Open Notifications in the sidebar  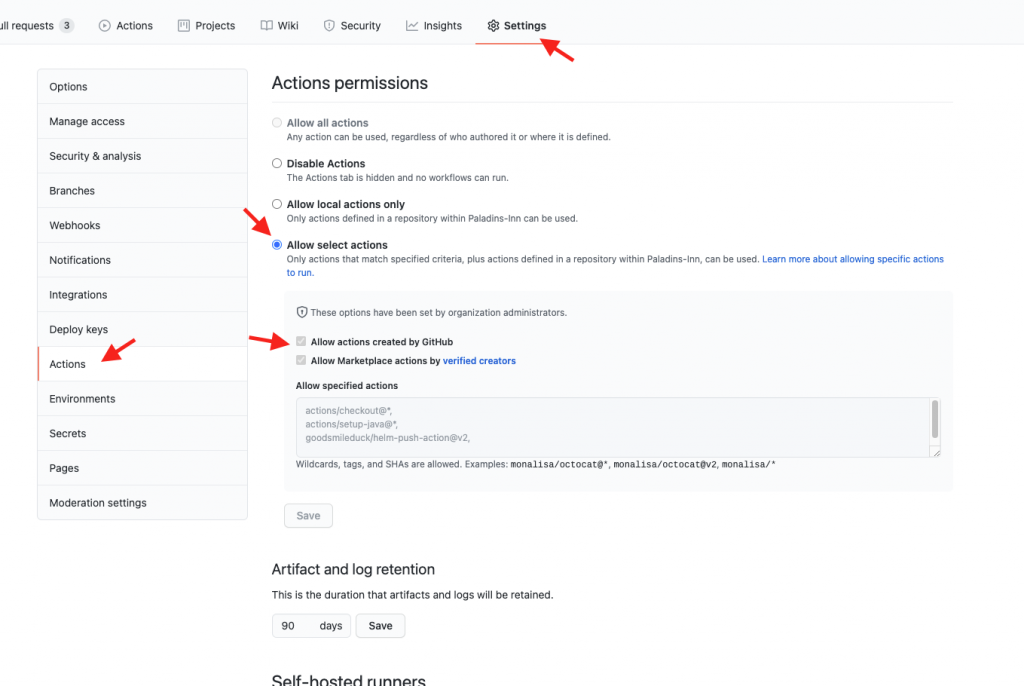coord(142,259)
